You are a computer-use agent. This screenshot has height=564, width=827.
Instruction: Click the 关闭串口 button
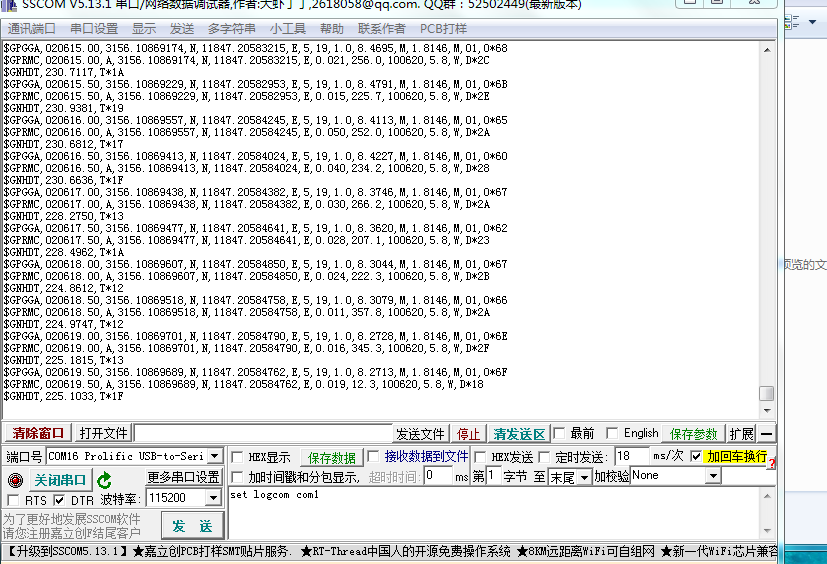60,480
